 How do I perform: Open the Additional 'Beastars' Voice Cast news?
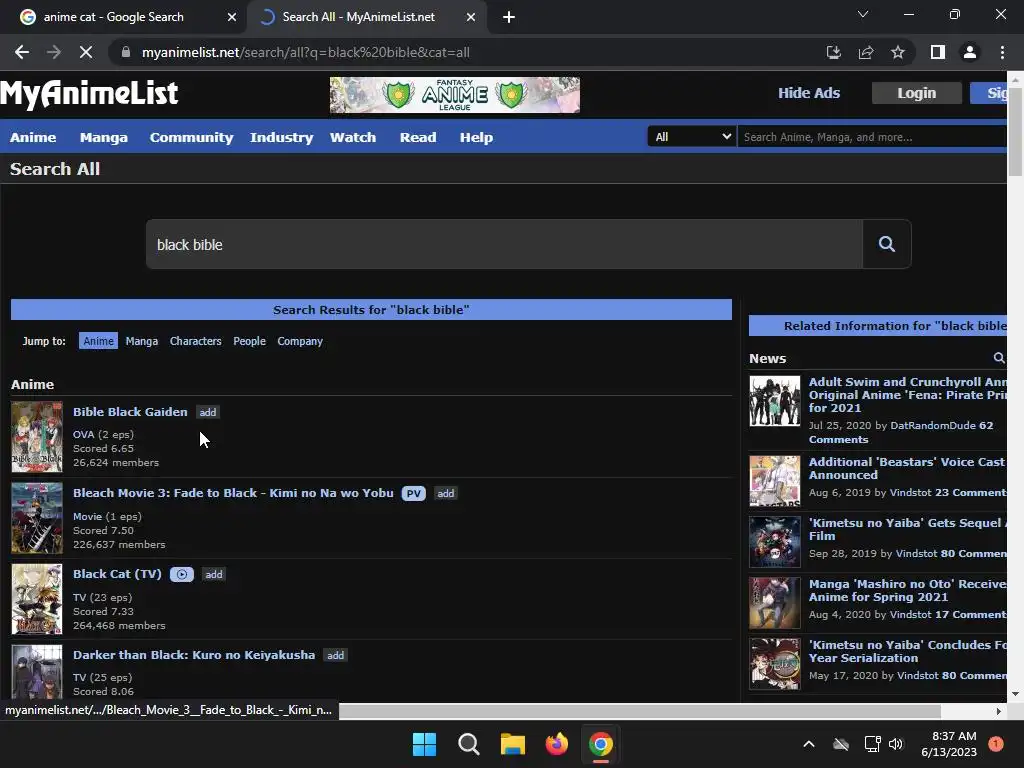point(906,468)
